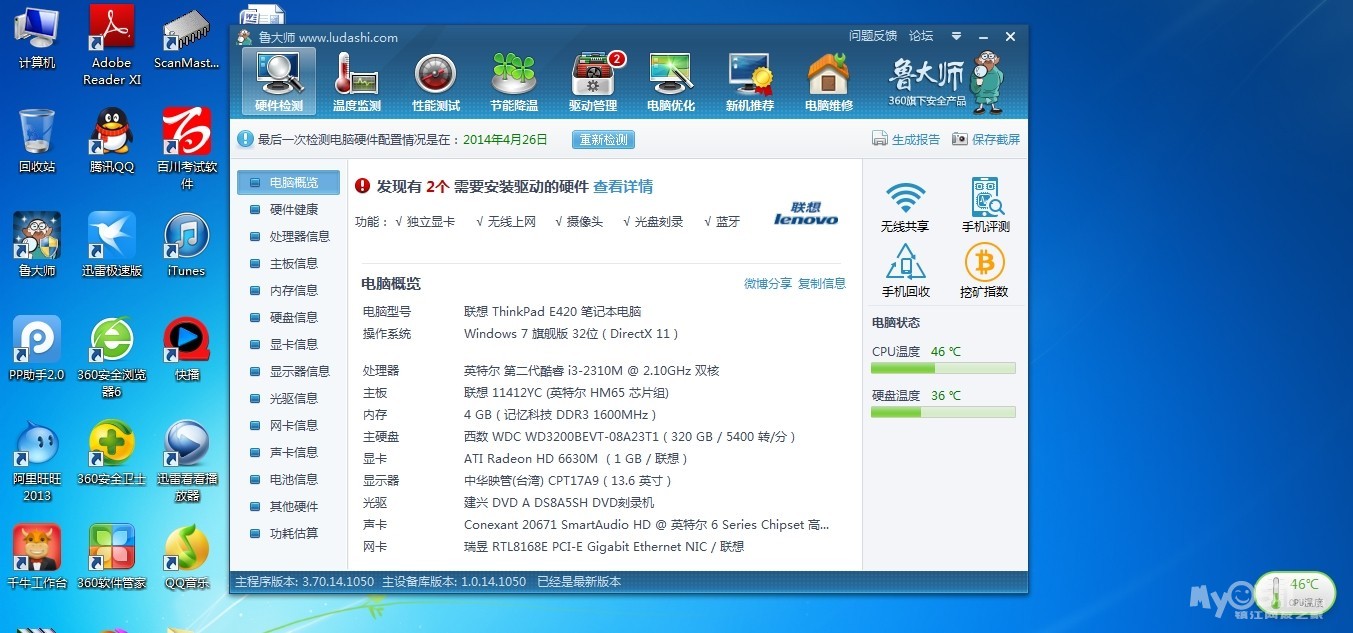
Task: Check the 挖矿指数 mining index
Action: coord(985,266)
